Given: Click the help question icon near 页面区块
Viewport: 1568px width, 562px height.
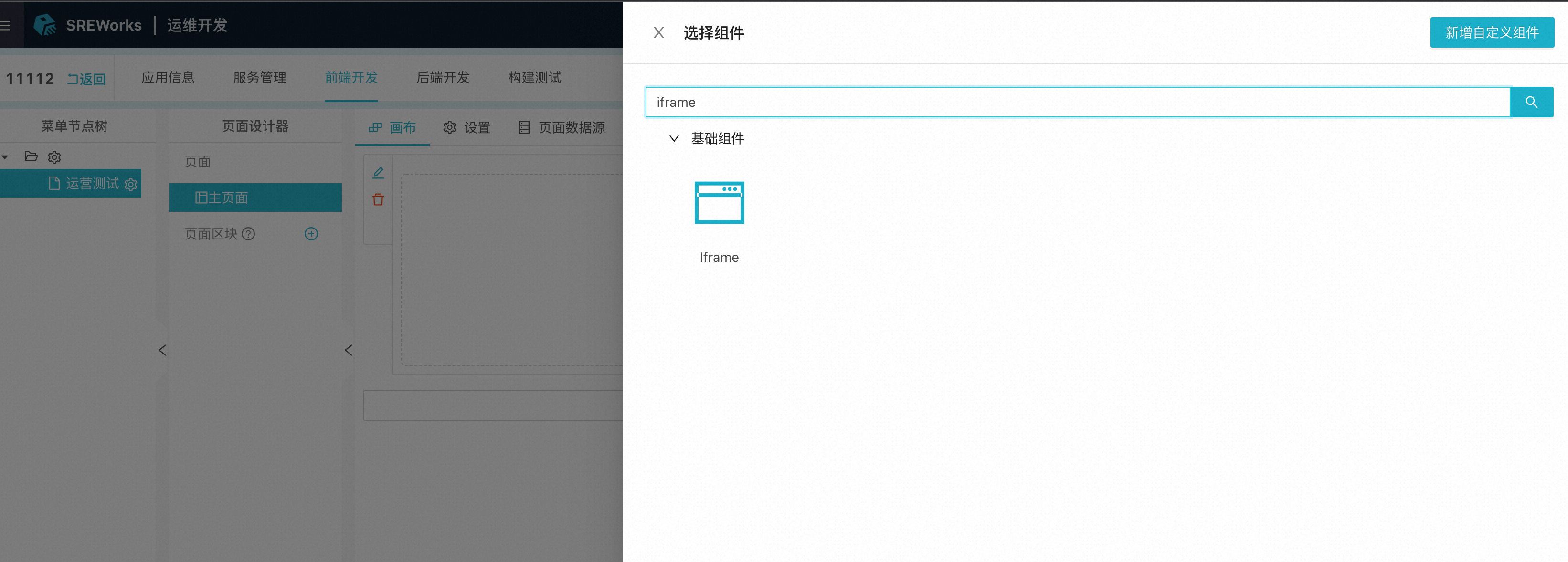Looking at the screenshot, I should pyautogui.click(x=248, y=234).
